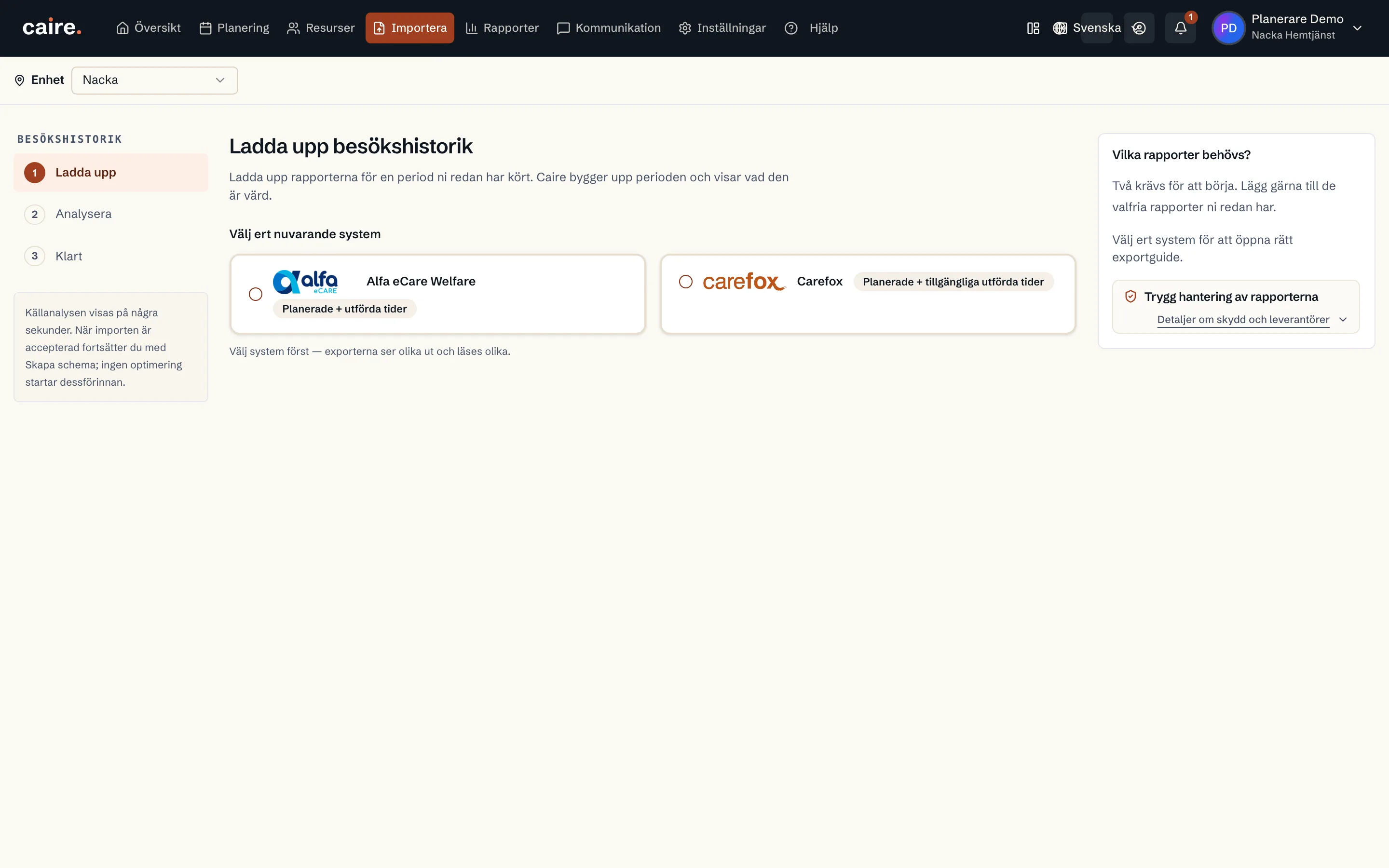Select the Carefox radio button
Viewport: 1389px width, 868px height.
pyautogui.click(x=686, y=281)
